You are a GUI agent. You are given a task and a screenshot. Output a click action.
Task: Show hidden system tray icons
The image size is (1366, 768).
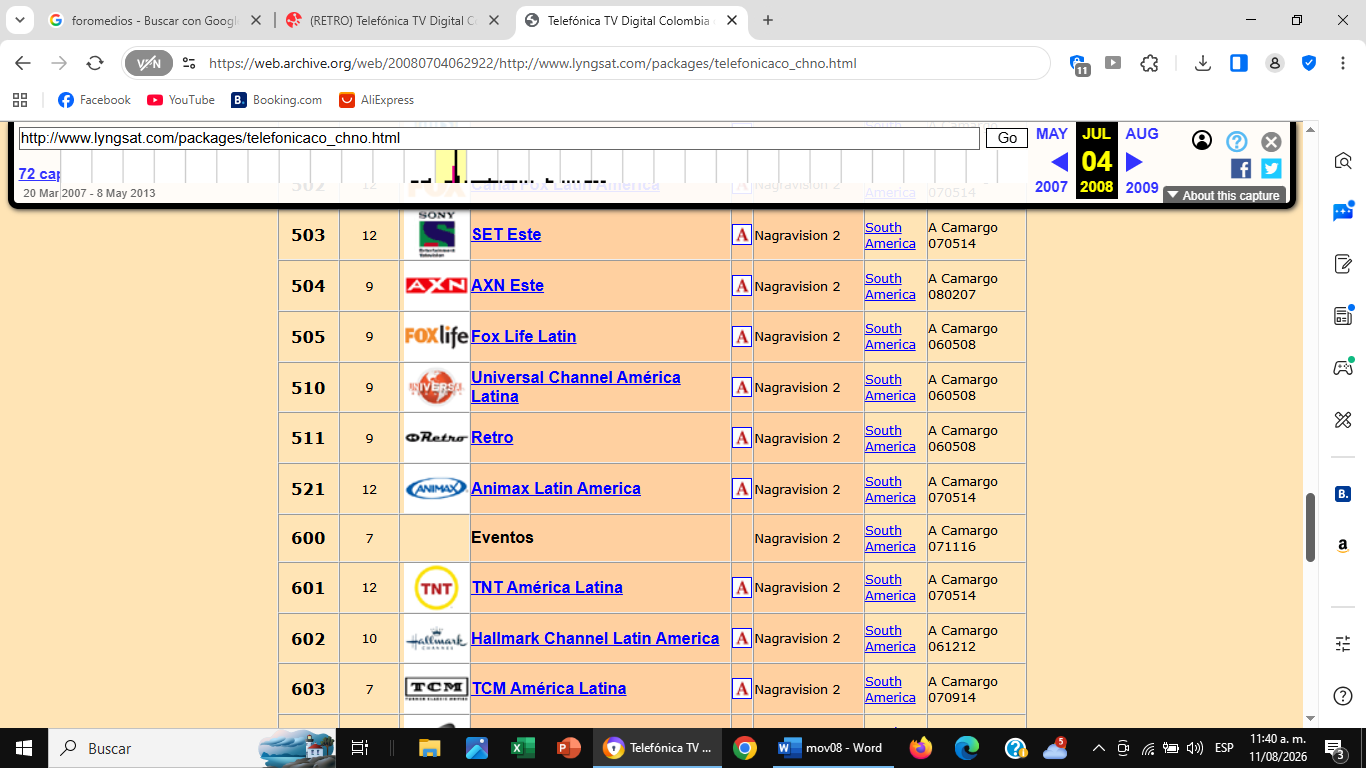coord(1098,748)
